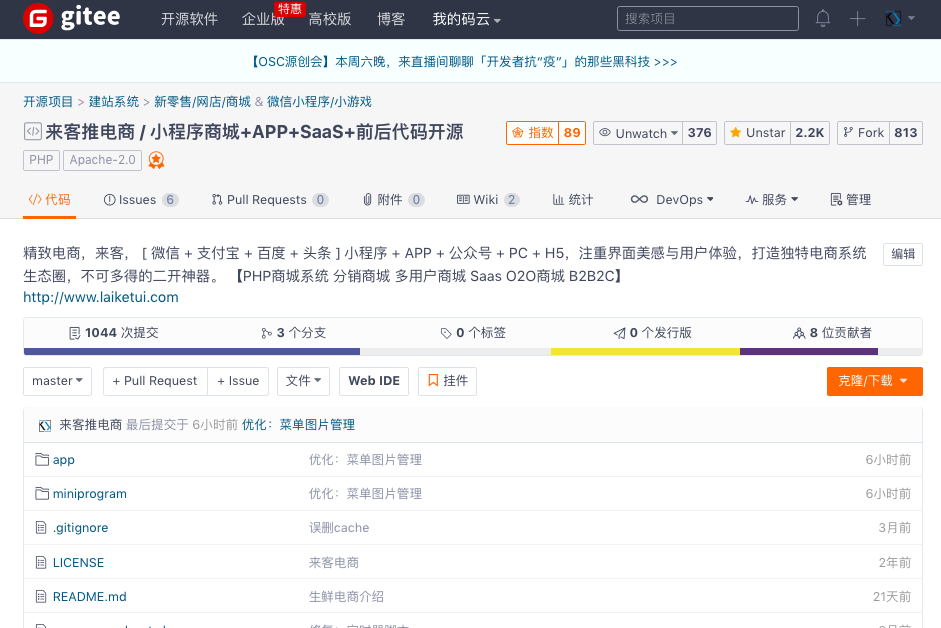Open README.md file
This screenshot has width=941, height=628.
pos(89,597)
